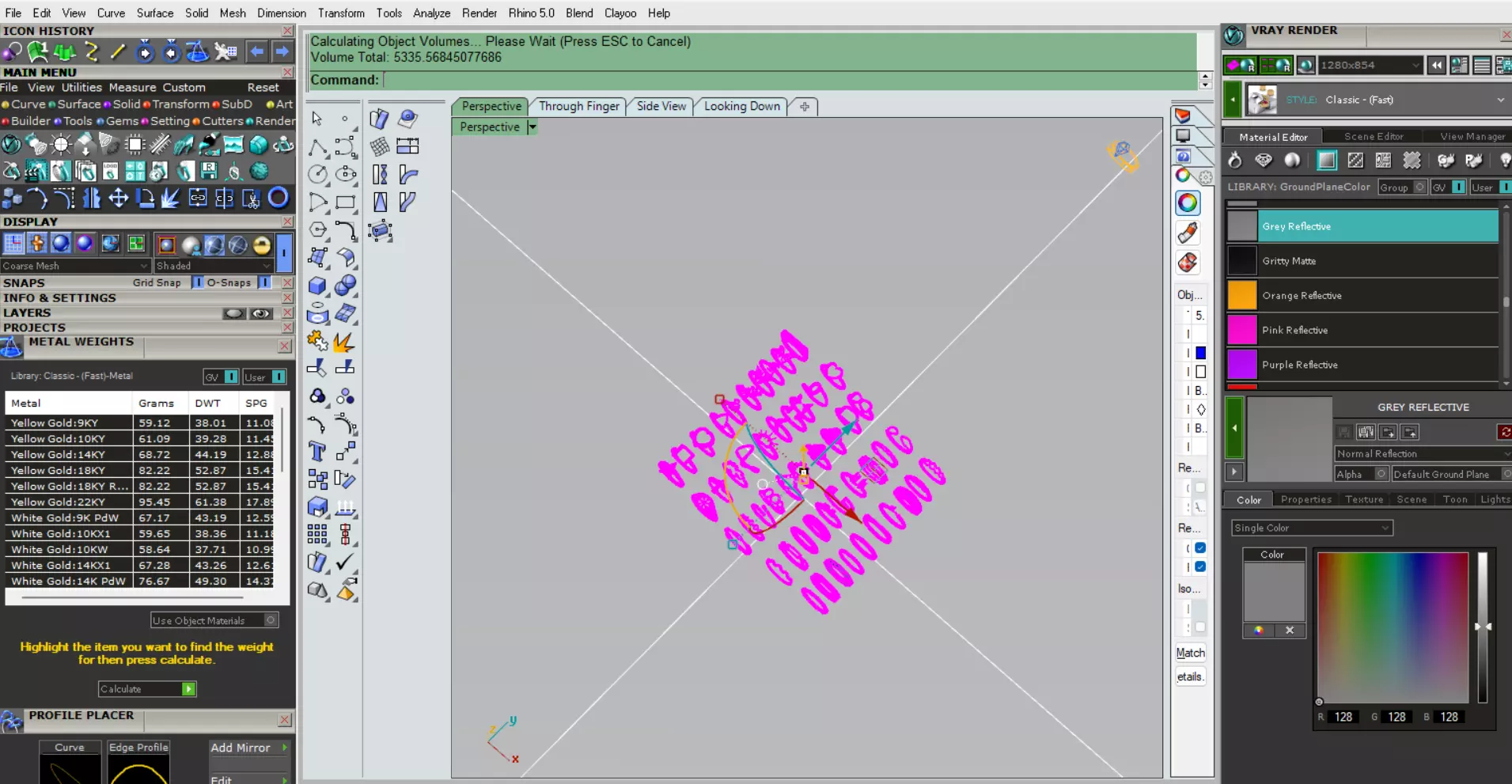Select the Box solid tool
The height and width of the screenshot is (784, 1512).
point(317,286)
